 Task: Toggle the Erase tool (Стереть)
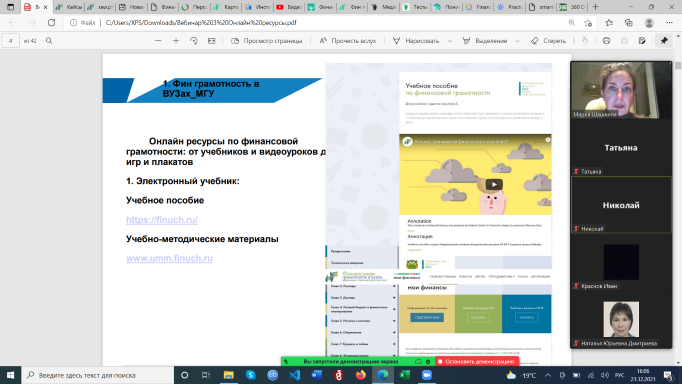[x=548, y=40]
